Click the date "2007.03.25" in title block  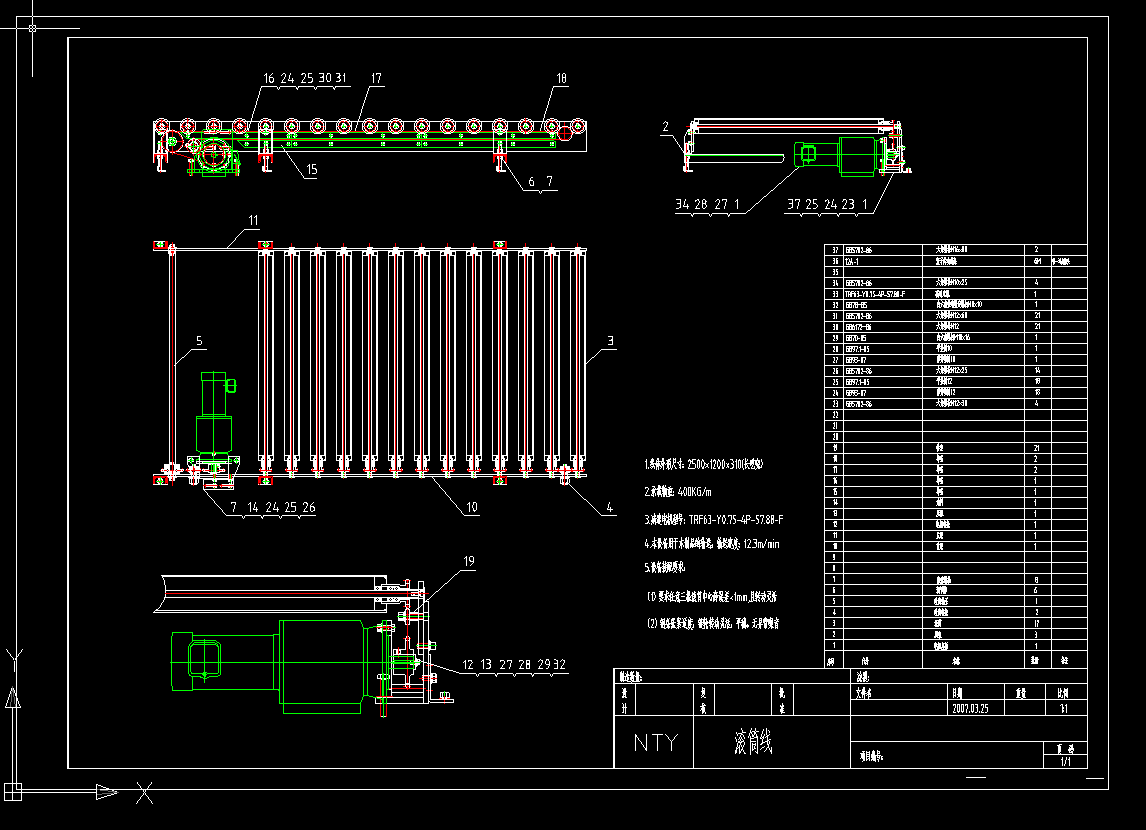[970, 708]
